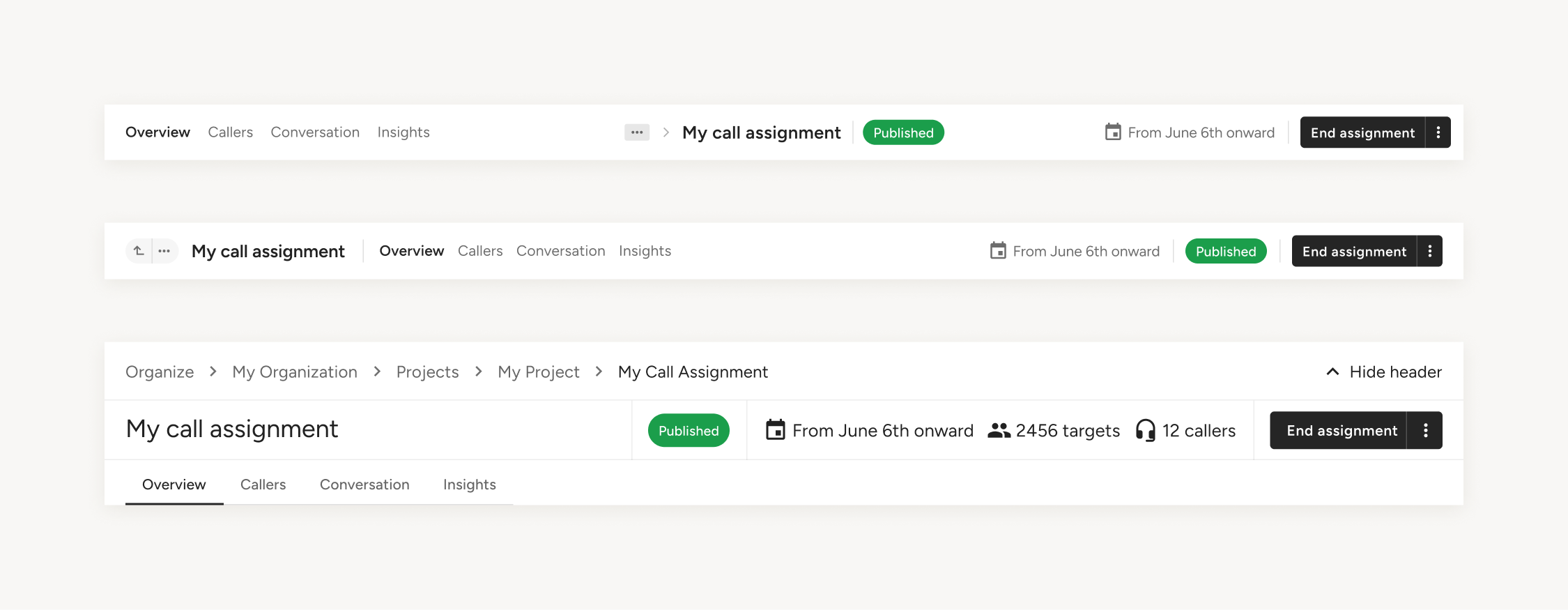Click Published badge in top header
Image resolution: width=1568 pixels, height=610 pixels.
tap(903, 132)
